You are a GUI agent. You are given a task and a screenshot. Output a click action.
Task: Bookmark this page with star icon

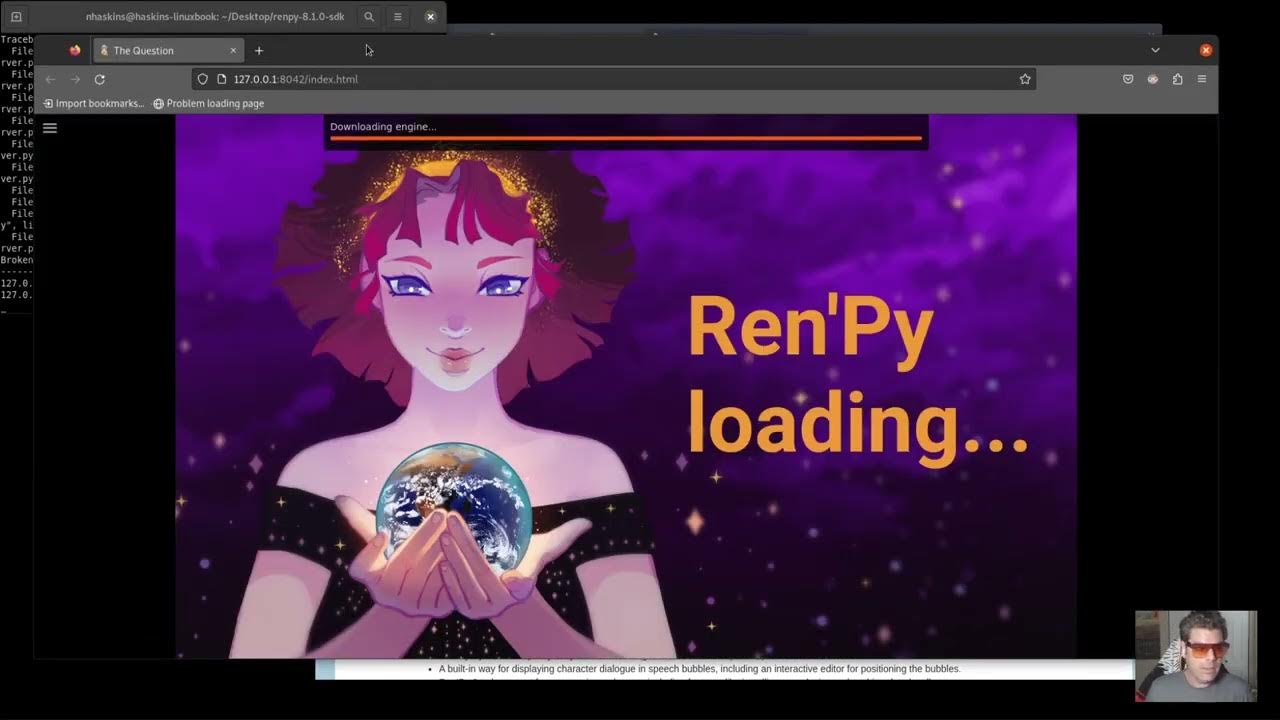pyautogui.click(x=1025, y=79)
